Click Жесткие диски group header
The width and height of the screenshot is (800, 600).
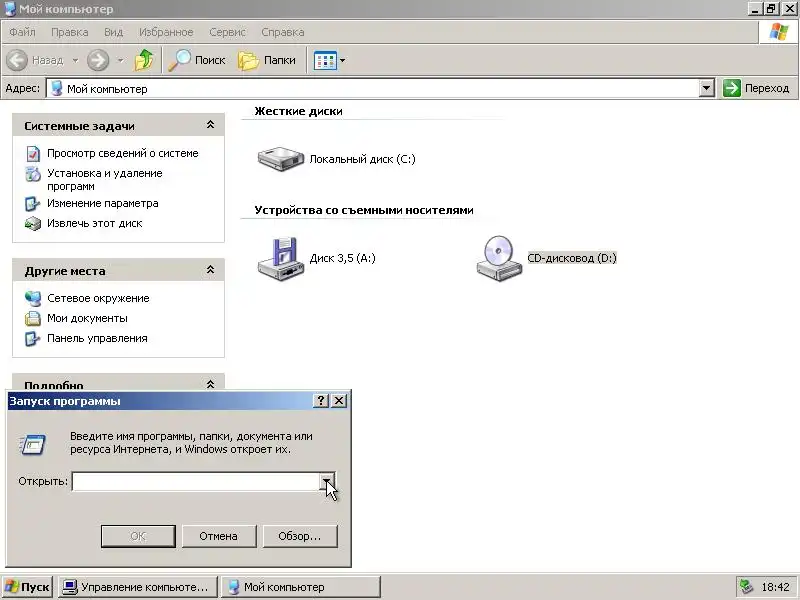[x=298, y=111]
